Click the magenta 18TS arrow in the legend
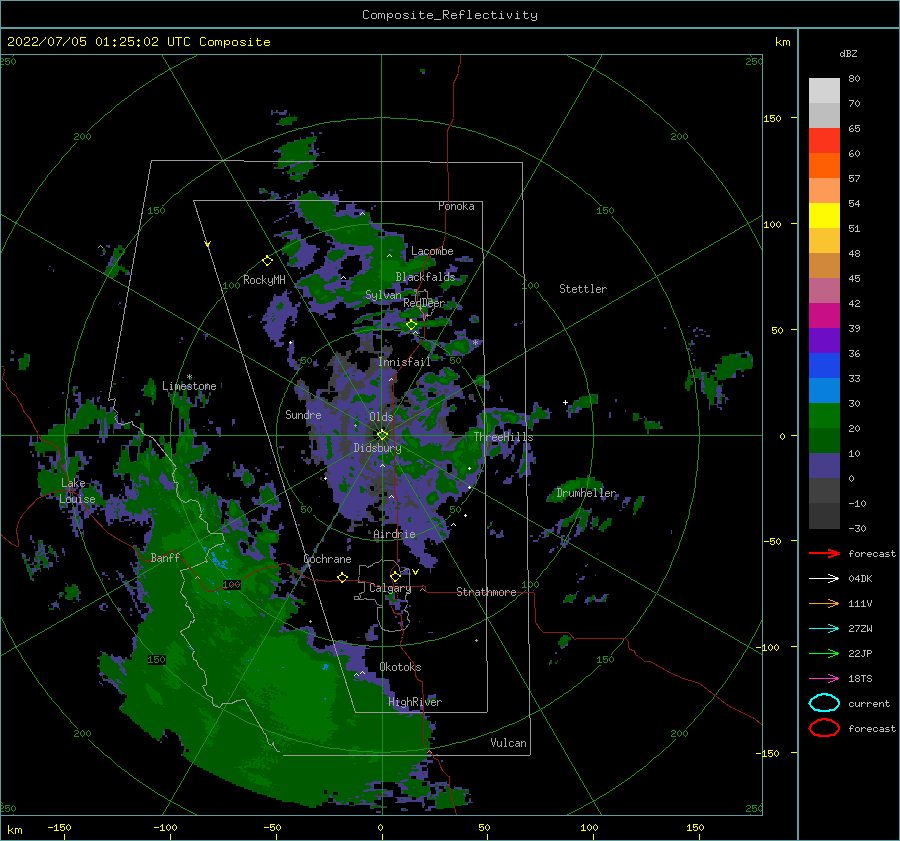 point(824,679)
